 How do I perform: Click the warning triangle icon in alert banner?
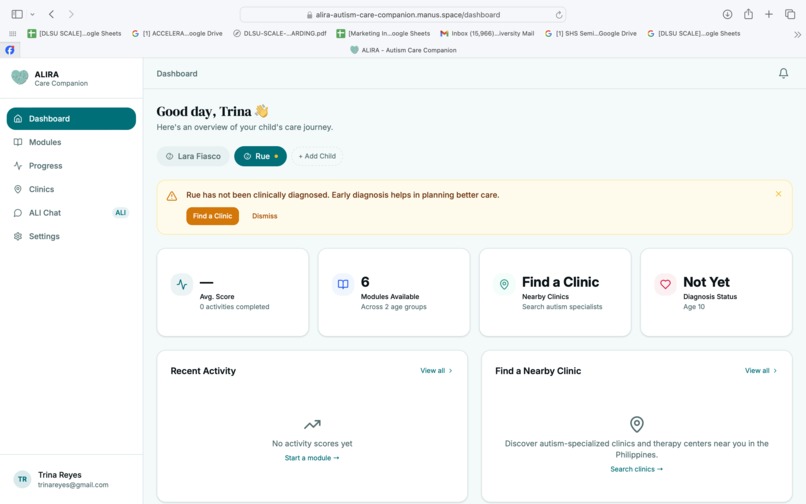172,196
